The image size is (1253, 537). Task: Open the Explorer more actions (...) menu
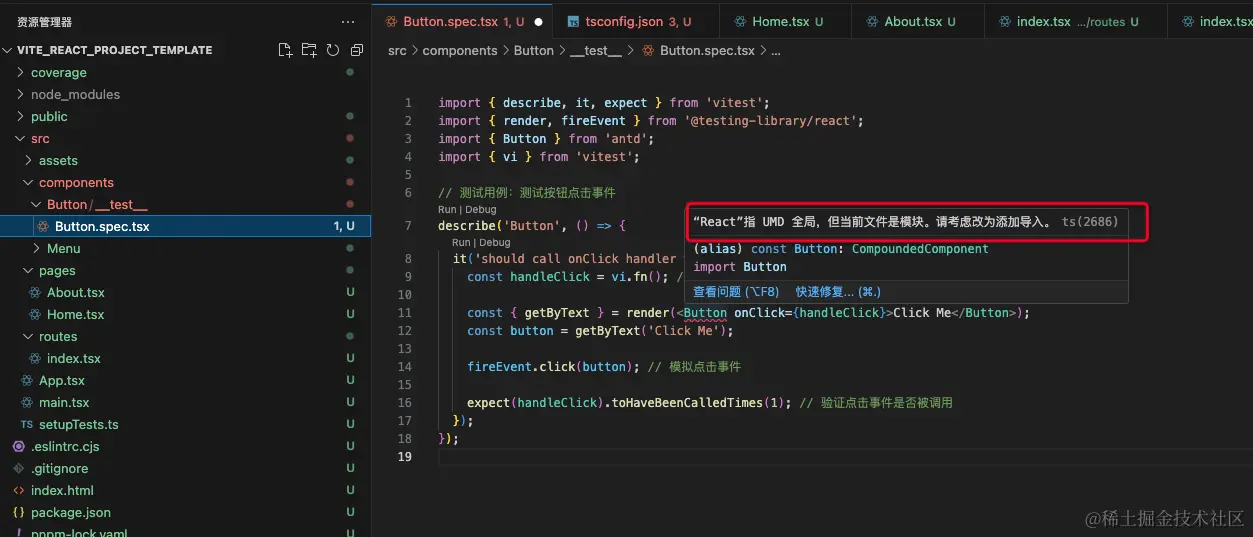tap(347, 21)
